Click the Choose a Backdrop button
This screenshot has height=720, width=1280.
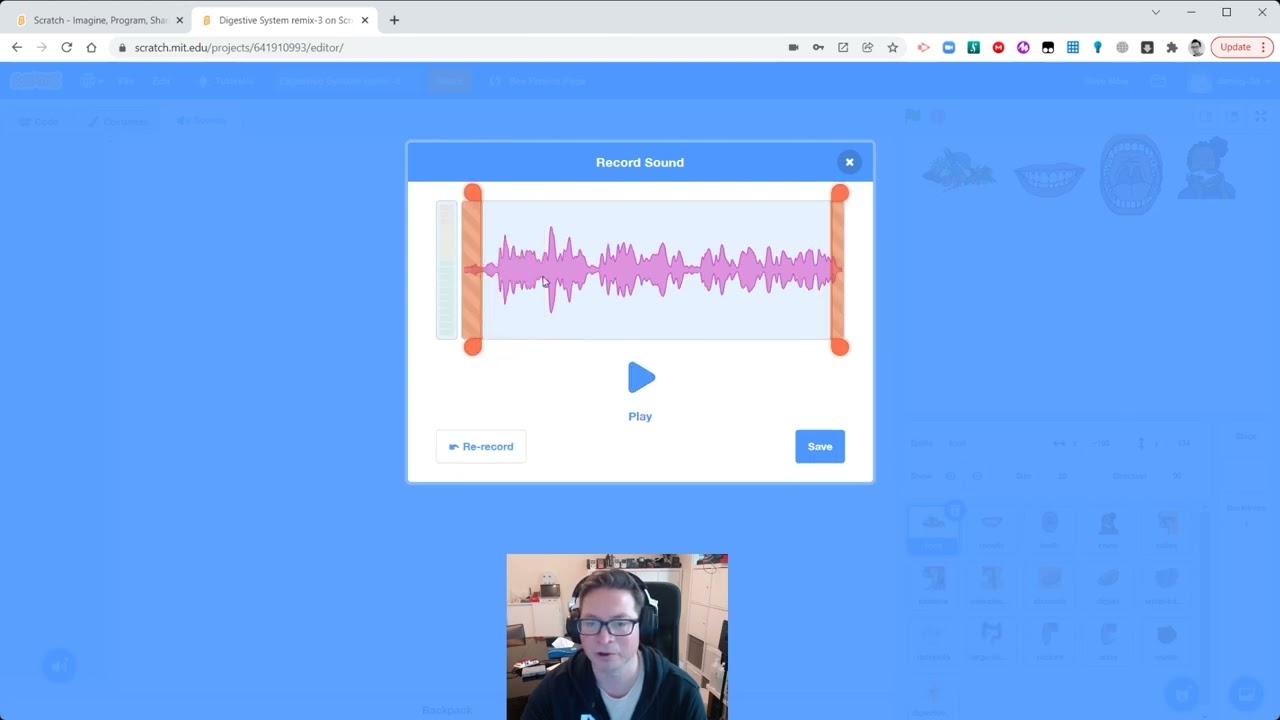pyautogui.click(x=1246, y=692)
